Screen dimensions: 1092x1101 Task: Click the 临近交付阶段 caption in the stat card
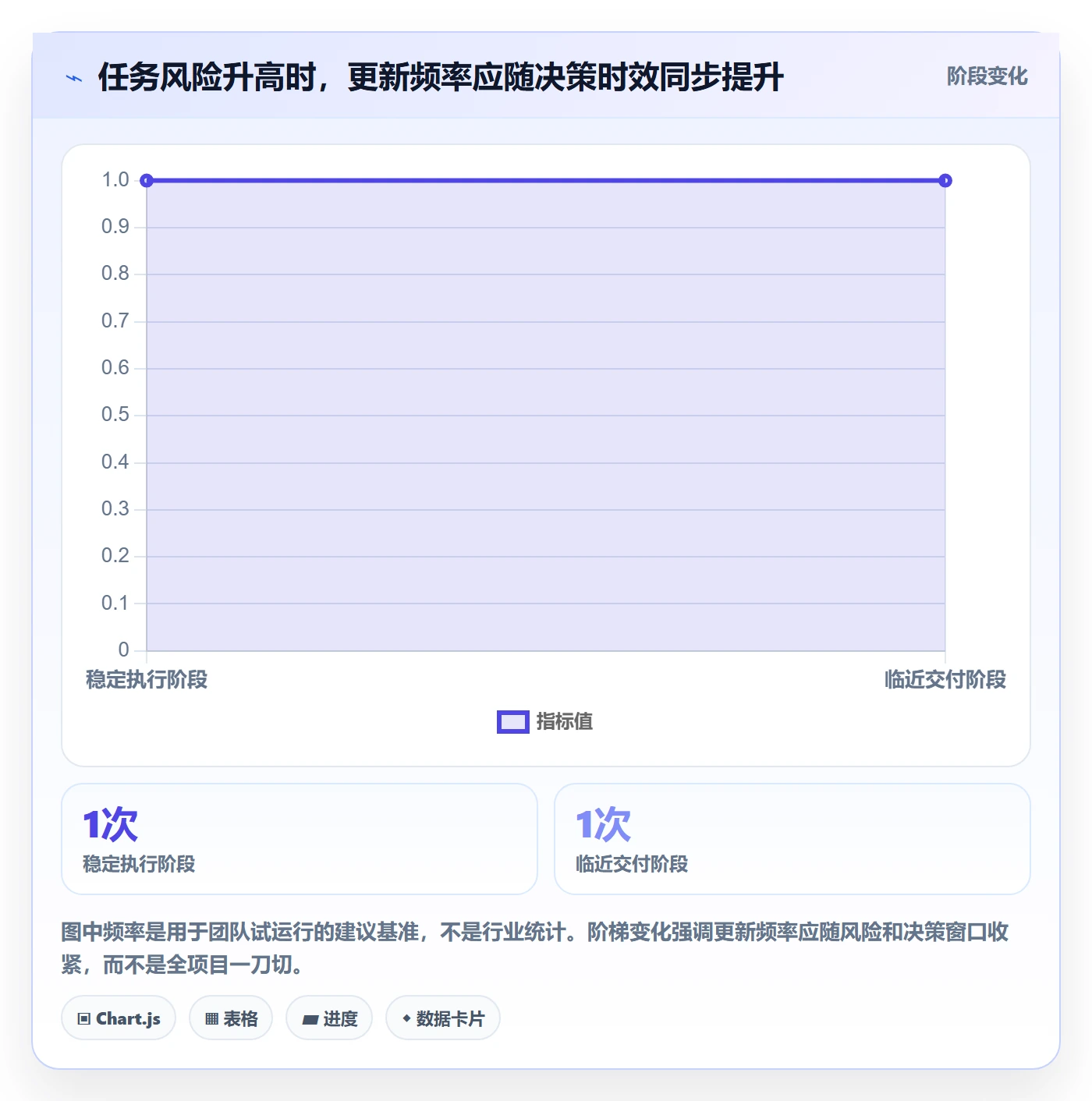(x=632, y=864)
